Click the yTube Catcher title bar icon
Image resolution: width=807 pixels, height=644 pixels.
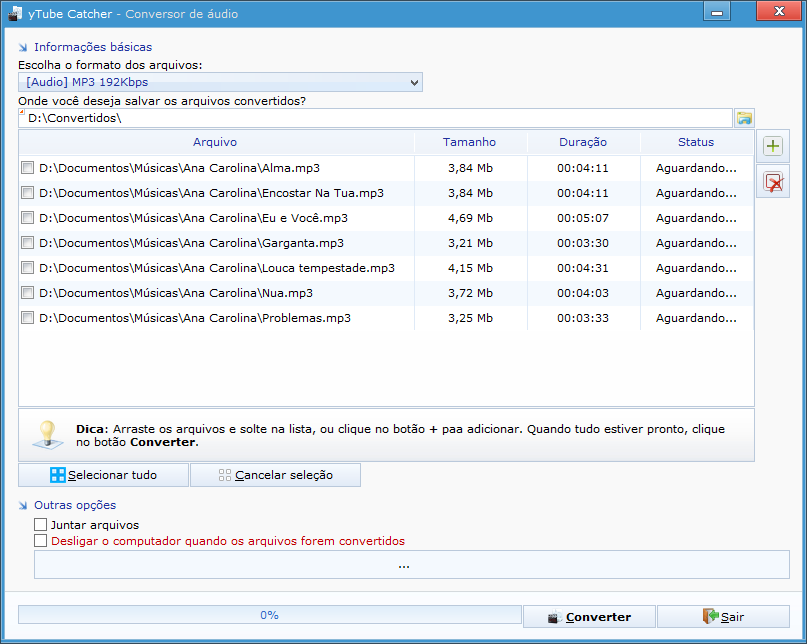[x=15, y=13]
